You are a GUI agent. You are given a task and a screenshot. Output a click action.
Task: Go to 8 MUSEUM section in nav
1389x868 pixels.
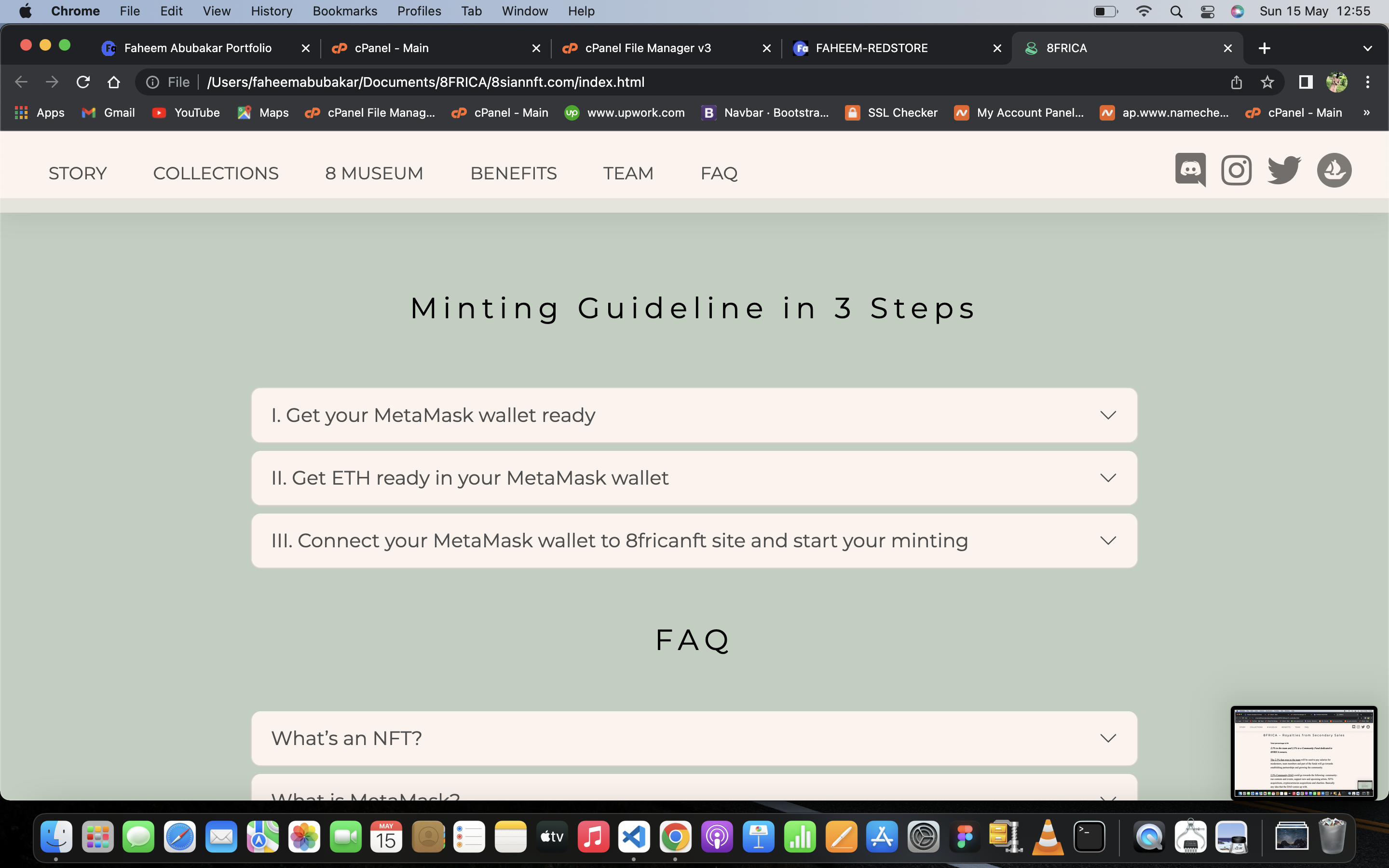coord(374,174)
